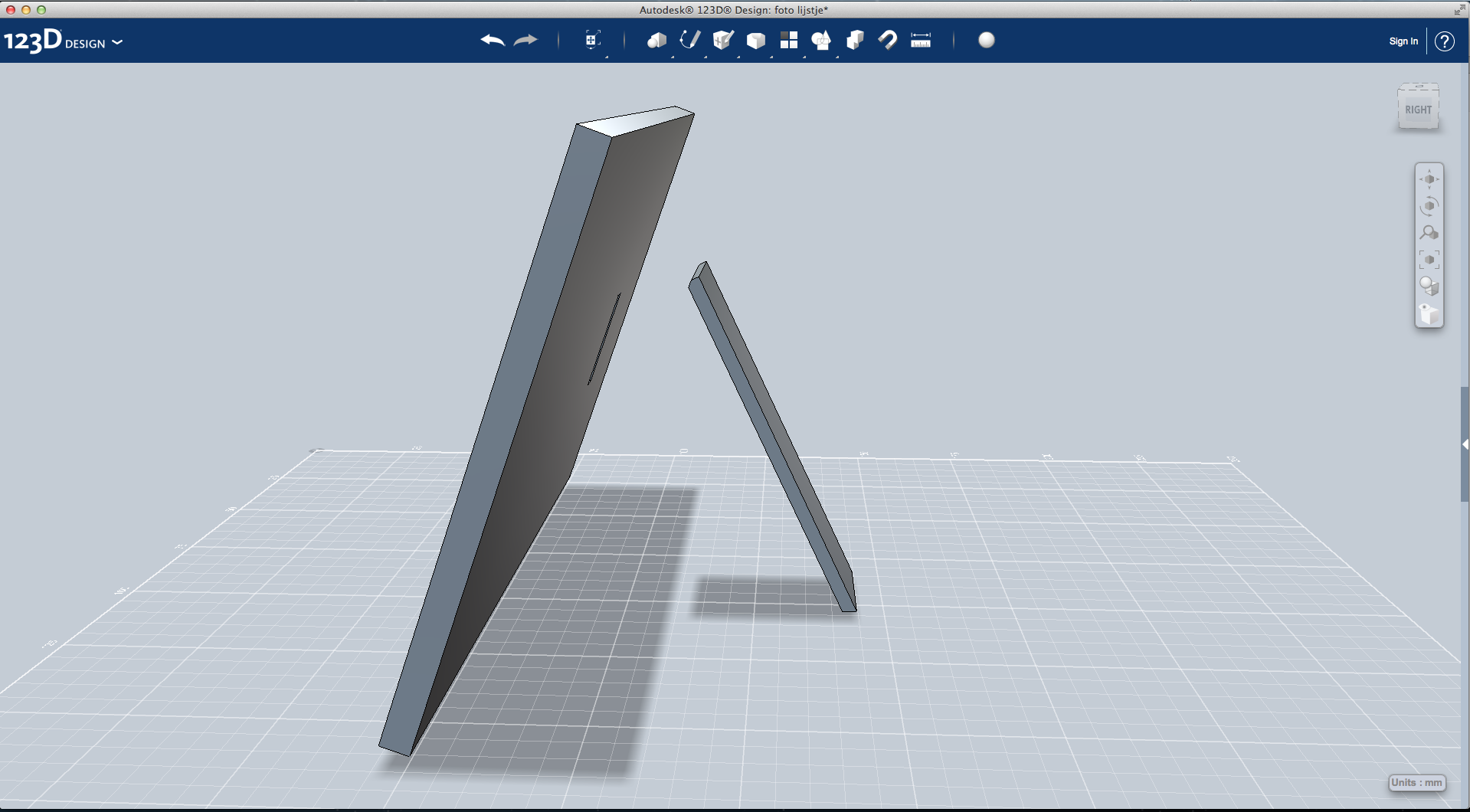
Task: Toggle materials and outlines display
Action: (1429, 286)
